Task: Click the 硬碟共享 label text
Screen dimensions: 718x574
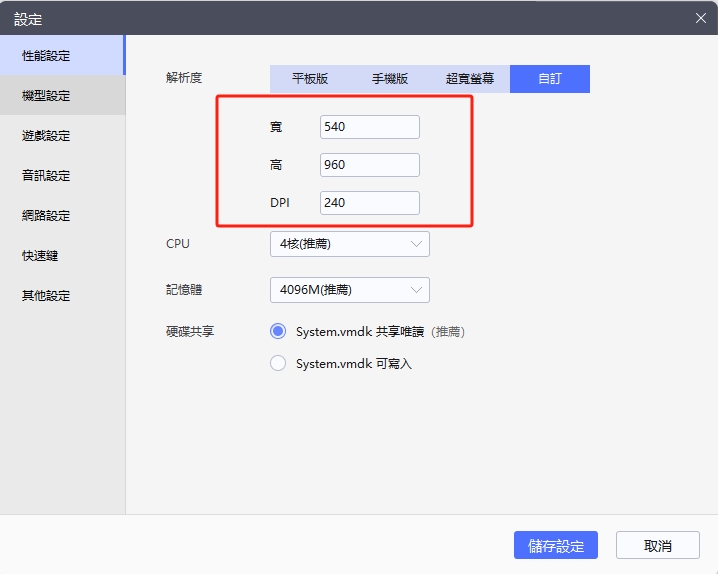Action: point(190,331)
